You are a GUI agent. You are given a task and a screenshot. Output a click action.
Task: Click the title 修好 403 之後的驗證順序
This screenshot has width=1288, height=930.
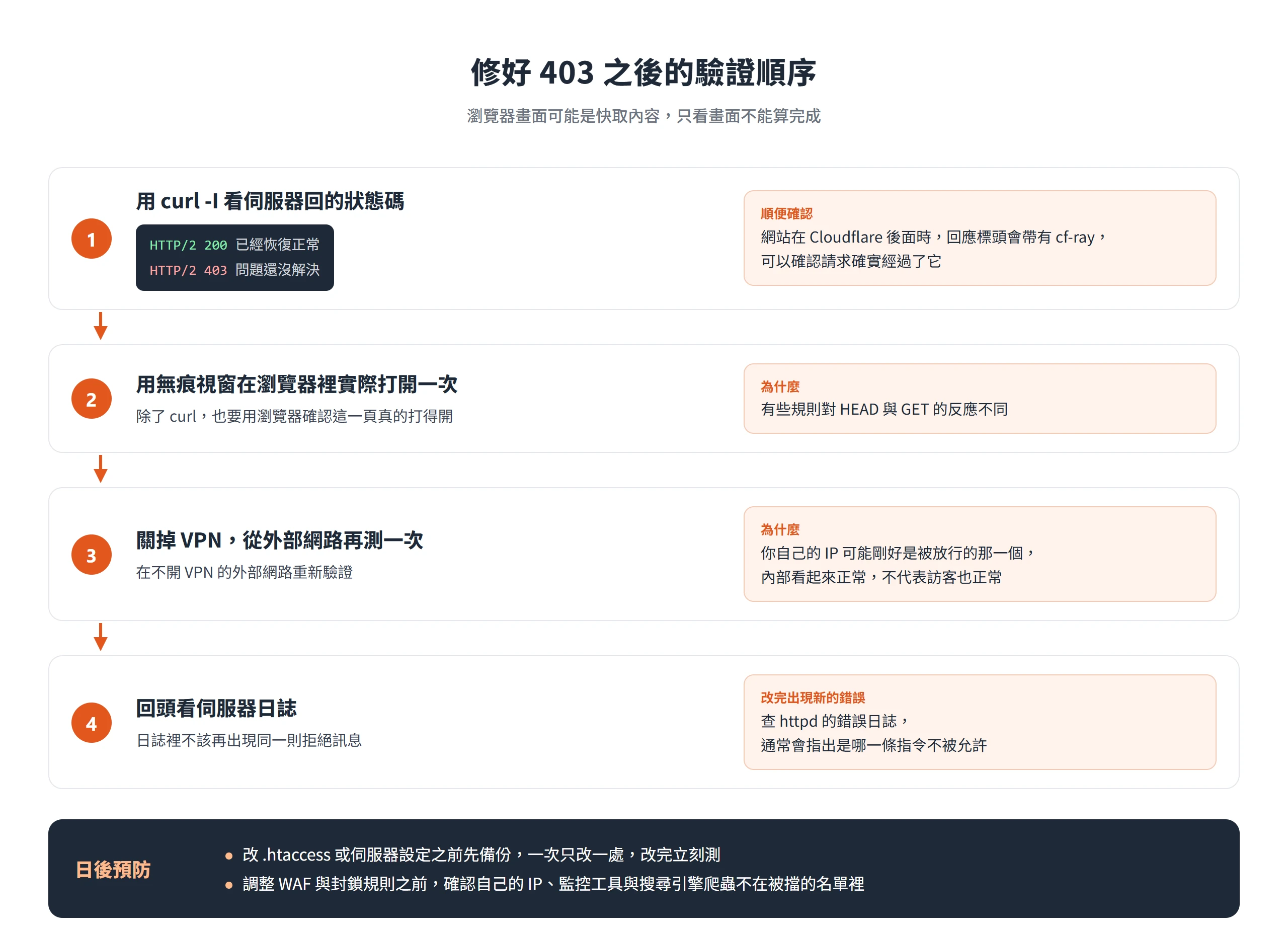[643, 72]
